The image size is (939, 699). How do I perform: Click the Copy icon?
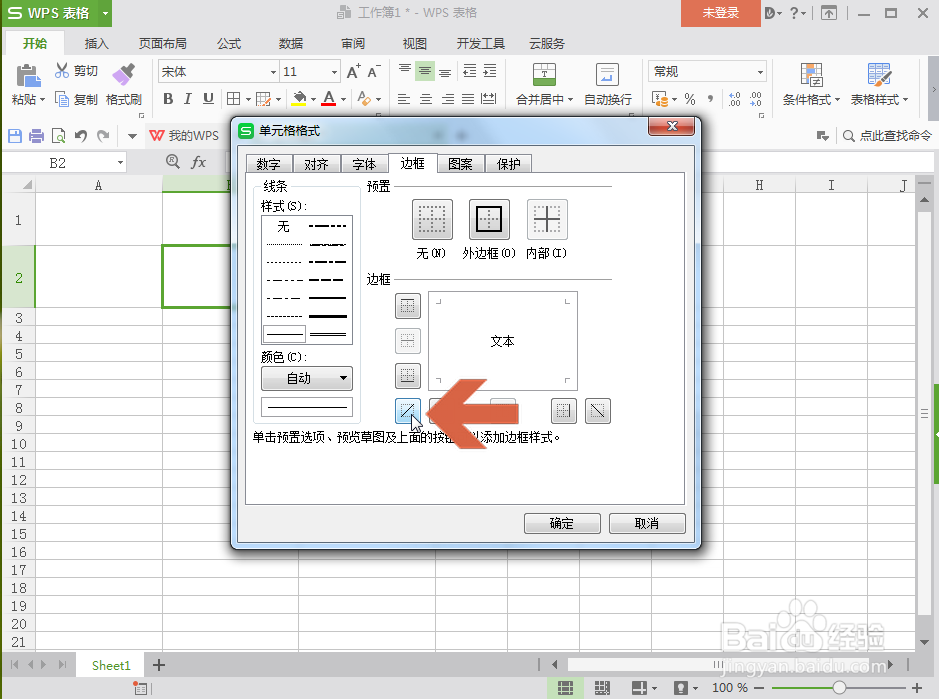point(62,99)
